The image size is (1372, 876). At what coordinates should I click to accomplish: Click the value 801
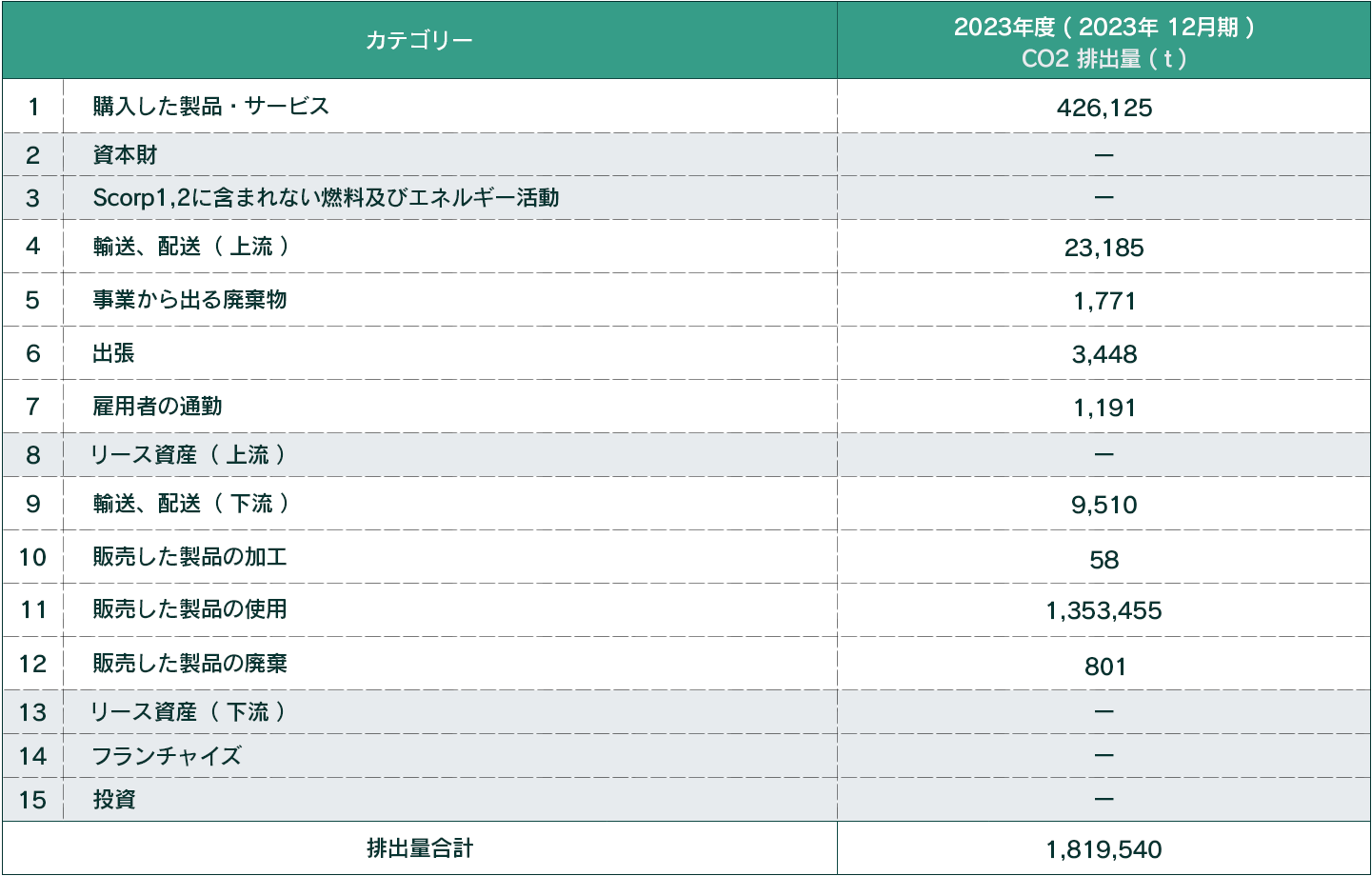pos(1104,667)
